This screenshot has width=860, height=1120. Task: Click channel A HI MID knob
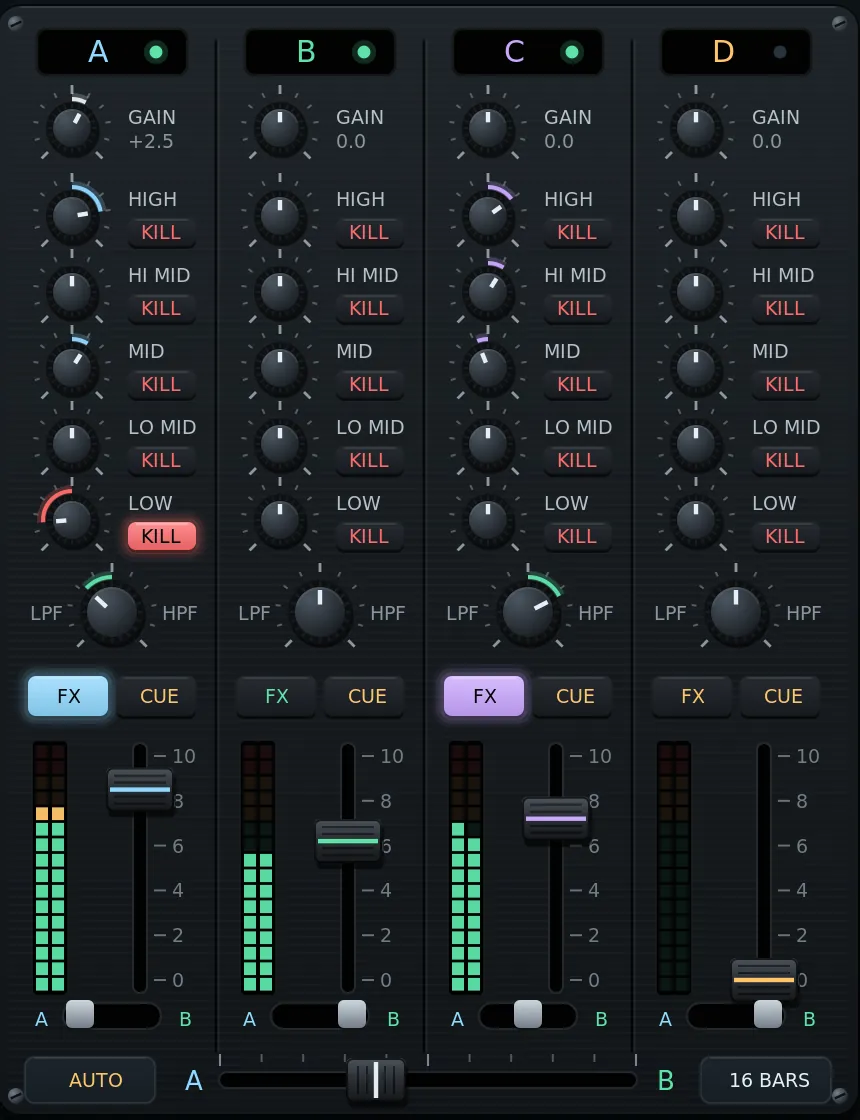(x=72, y=293)
